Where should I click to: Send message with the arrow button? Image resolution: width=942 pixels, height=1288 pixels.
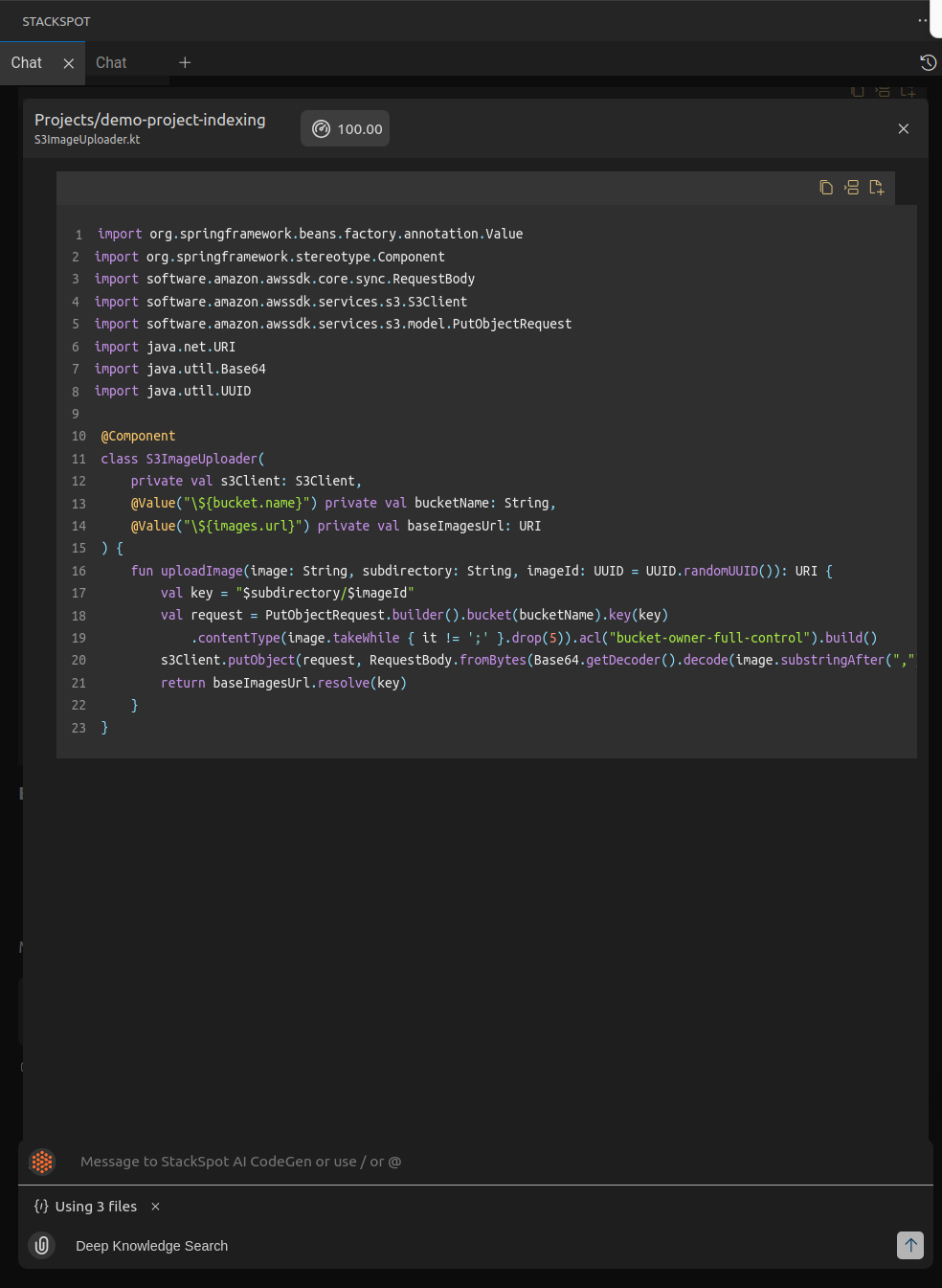[x=909, y=1245]
